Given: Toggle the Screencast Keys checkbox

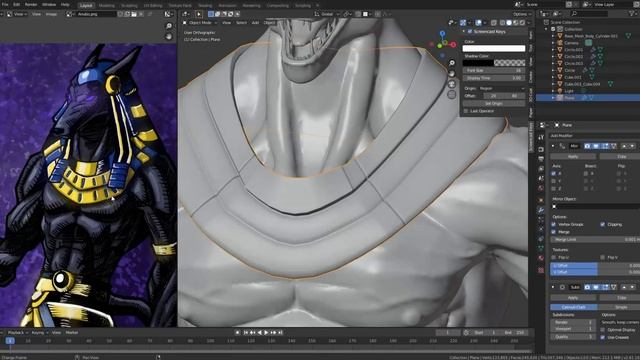Looking at the screenshot, I should tap(470, 31).
